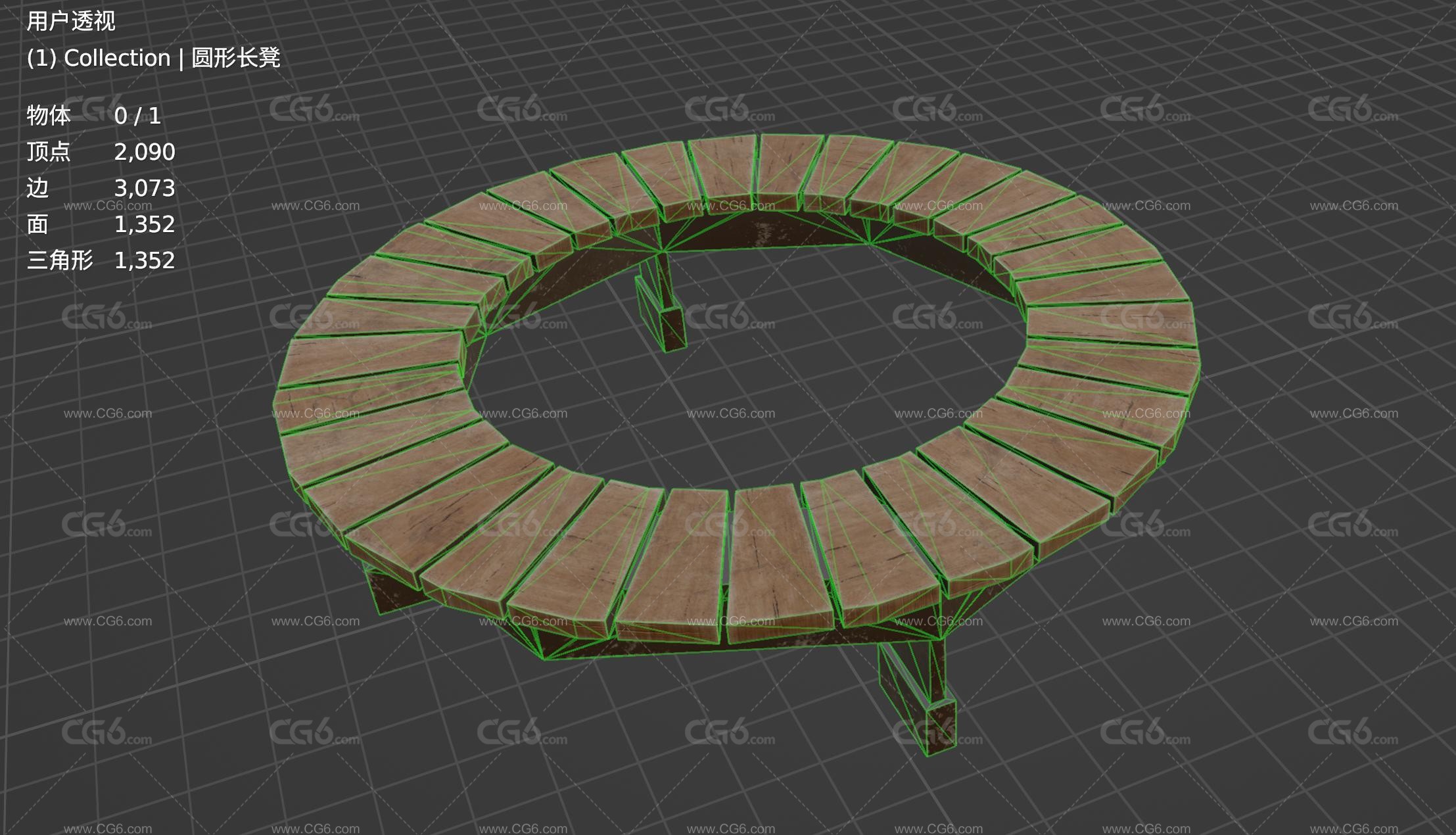Click the 面 statistics label
This screenshot has height=835, width=1456.
point(37,224)
